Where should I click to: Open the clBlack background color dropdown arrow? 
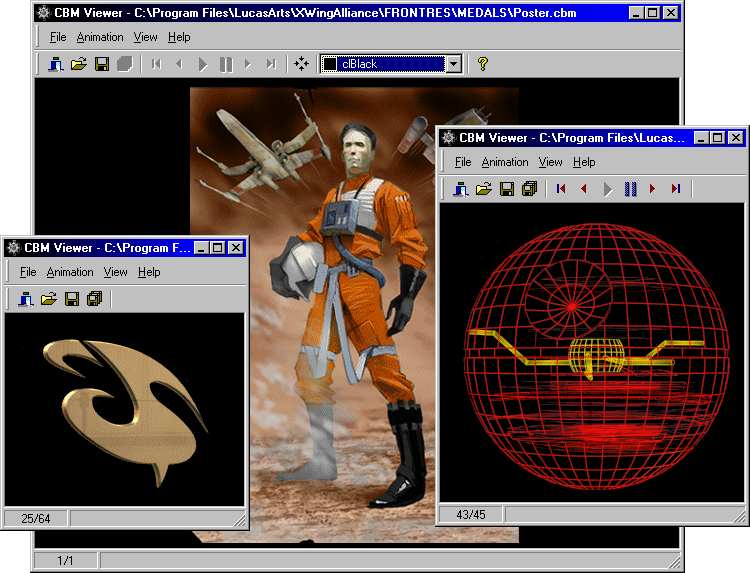(x=453, y=64)
